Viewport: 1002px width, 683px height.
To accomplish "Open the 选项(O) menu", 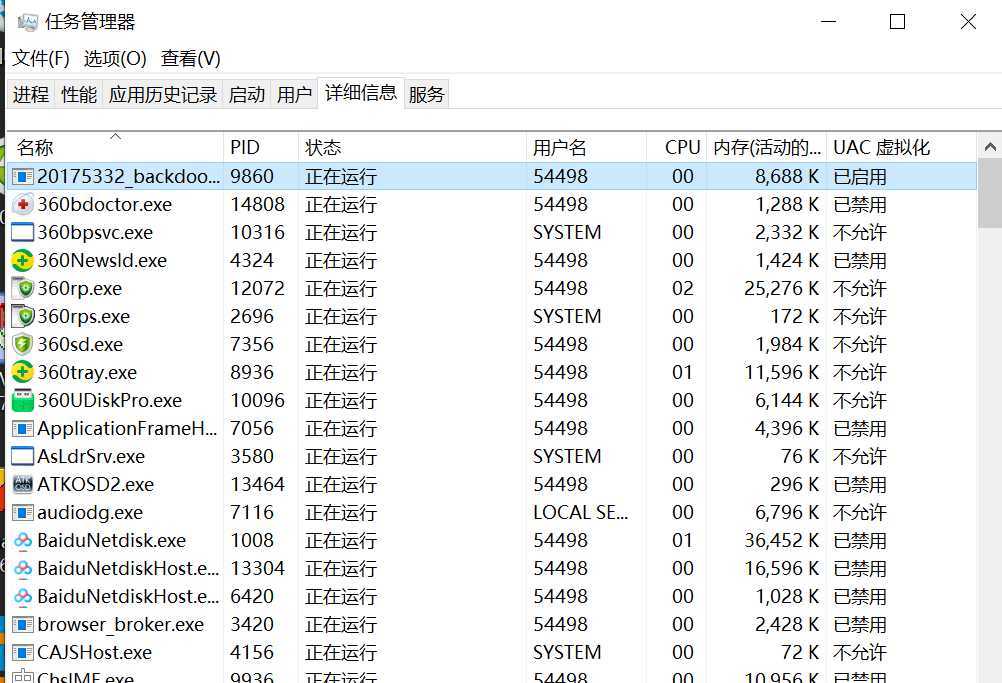I will point(115,59).
